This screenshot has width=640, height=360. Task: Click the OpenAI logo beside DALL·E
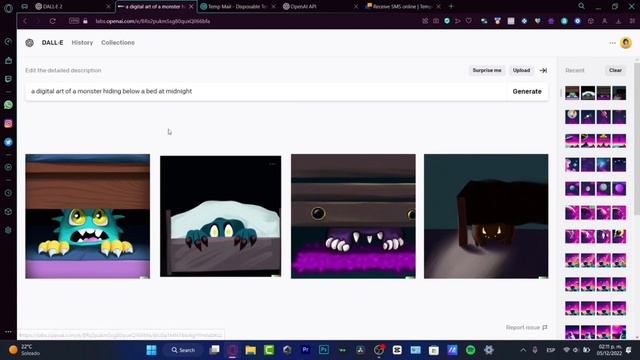(29, 43)
